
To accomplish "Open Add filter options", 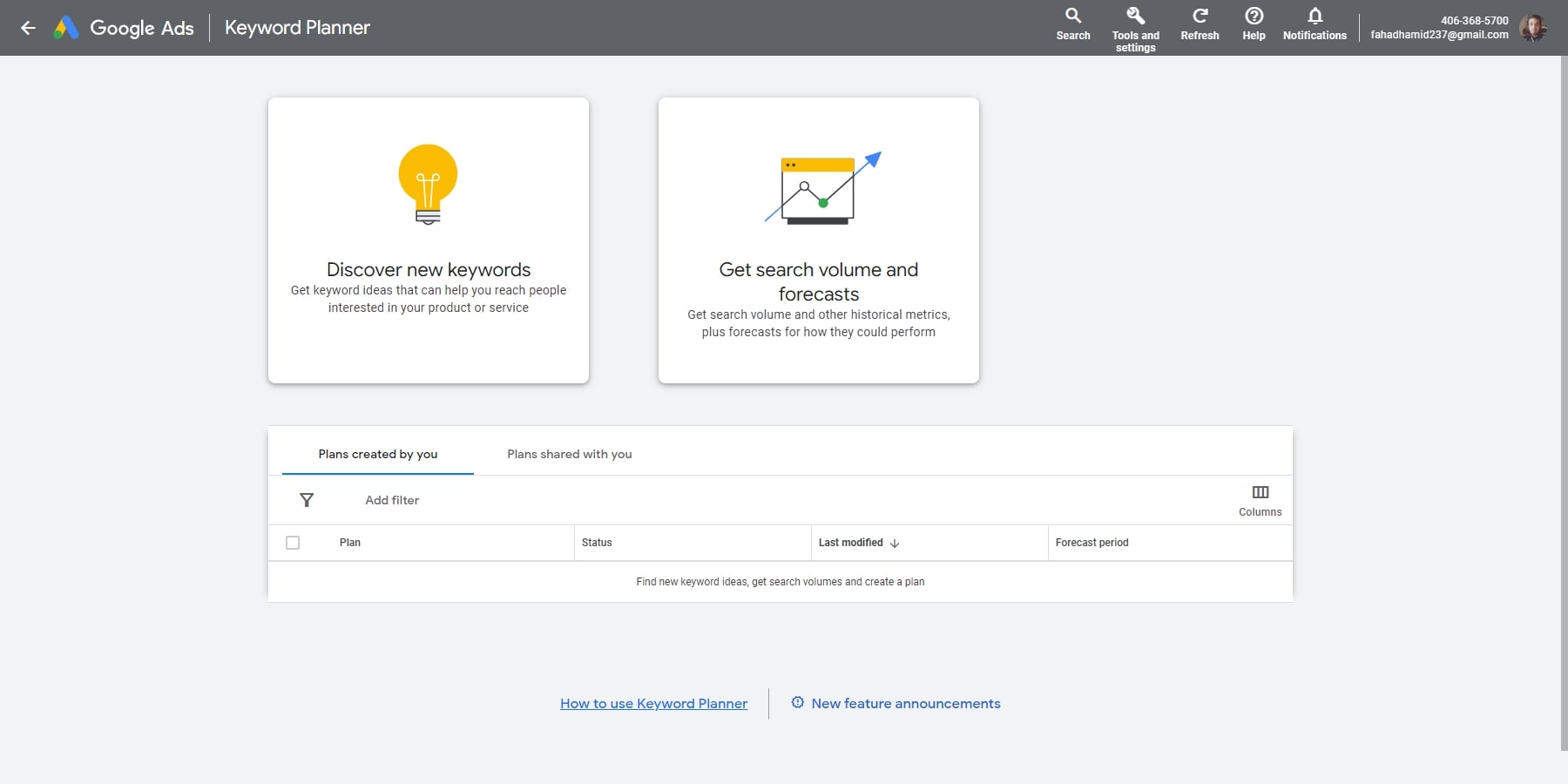I will [x=392, y=500].
